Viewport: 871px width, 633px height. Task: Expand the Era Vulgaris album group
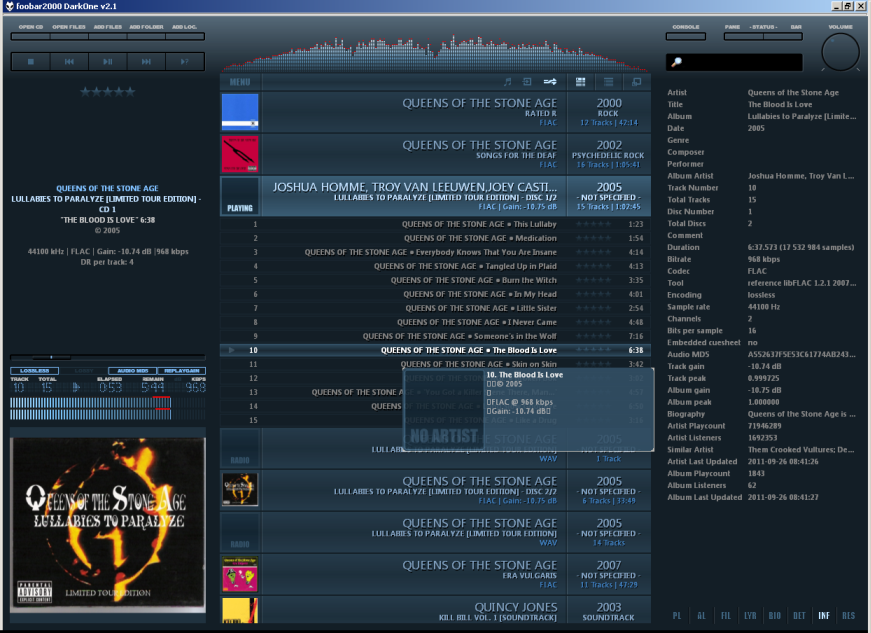(436, 574)
